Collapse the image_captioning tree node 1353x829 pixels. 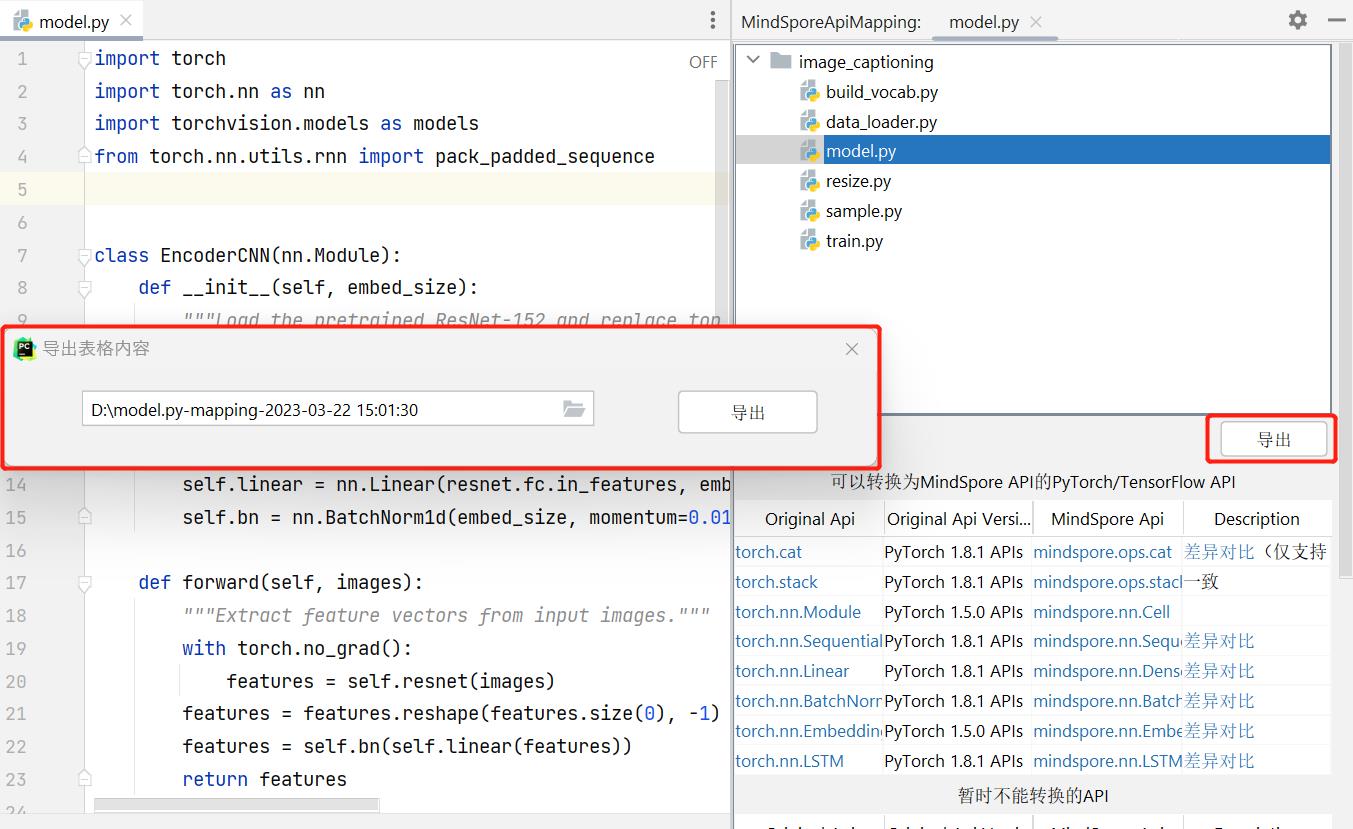pyautogui.click(x=753, y=61)
